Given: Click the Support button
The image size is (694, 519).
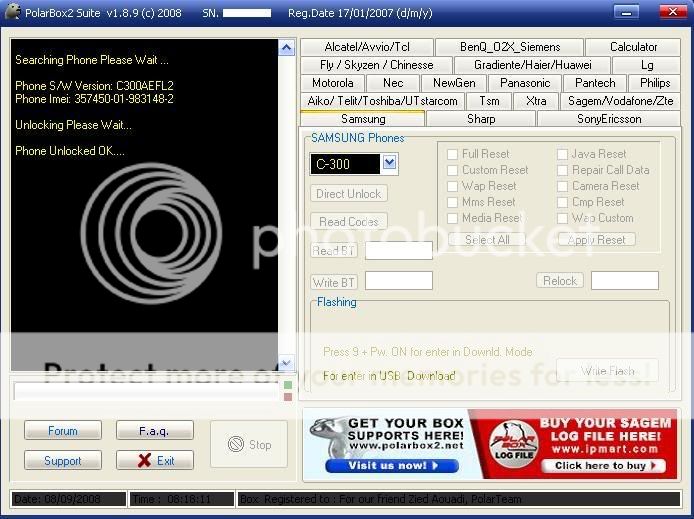Looking at the screenshot, I should 63,460.
